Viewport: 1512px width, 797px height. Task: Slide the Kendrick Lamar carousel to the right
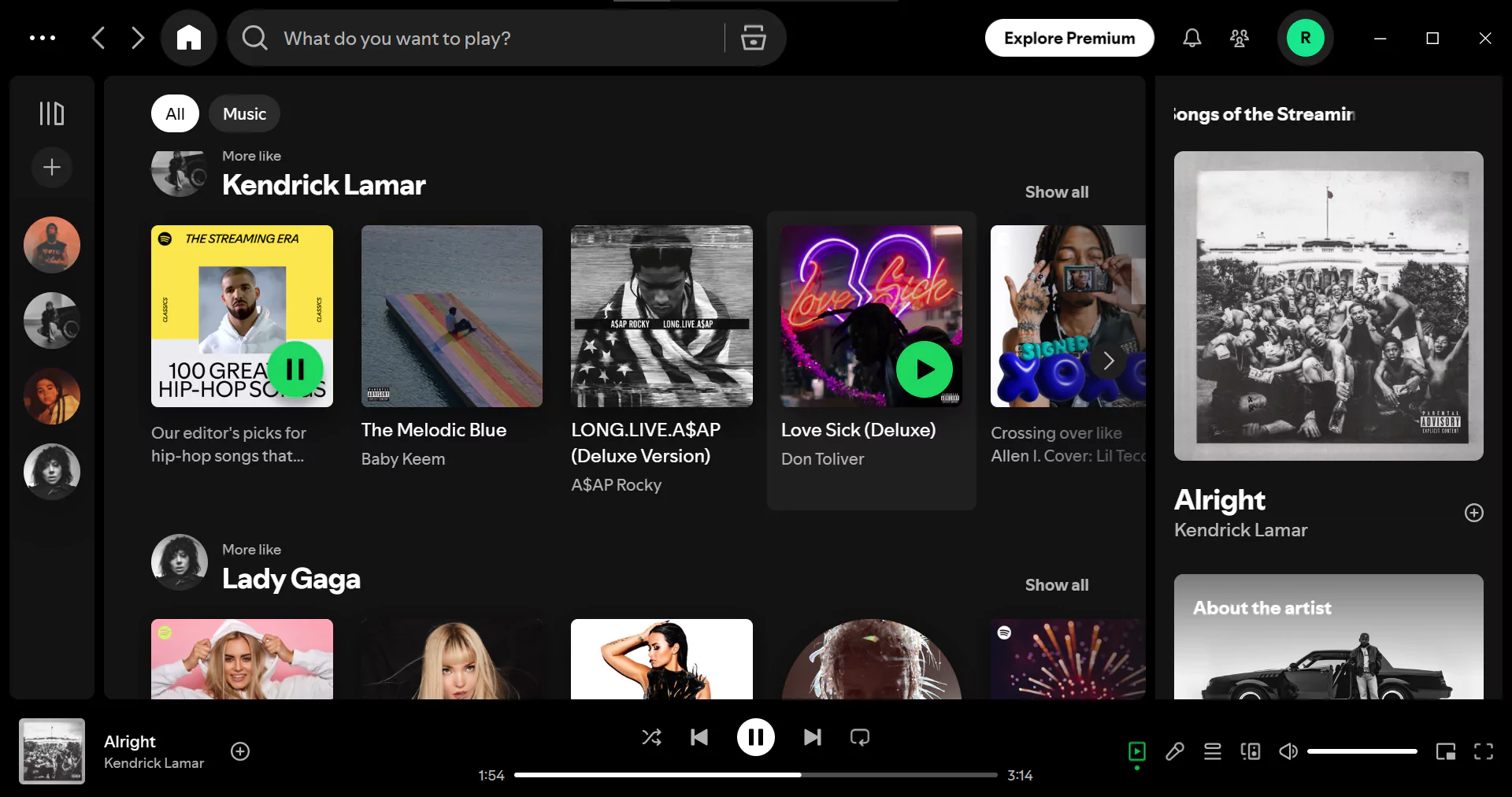pyautogui.click(x=1108, y=361)
